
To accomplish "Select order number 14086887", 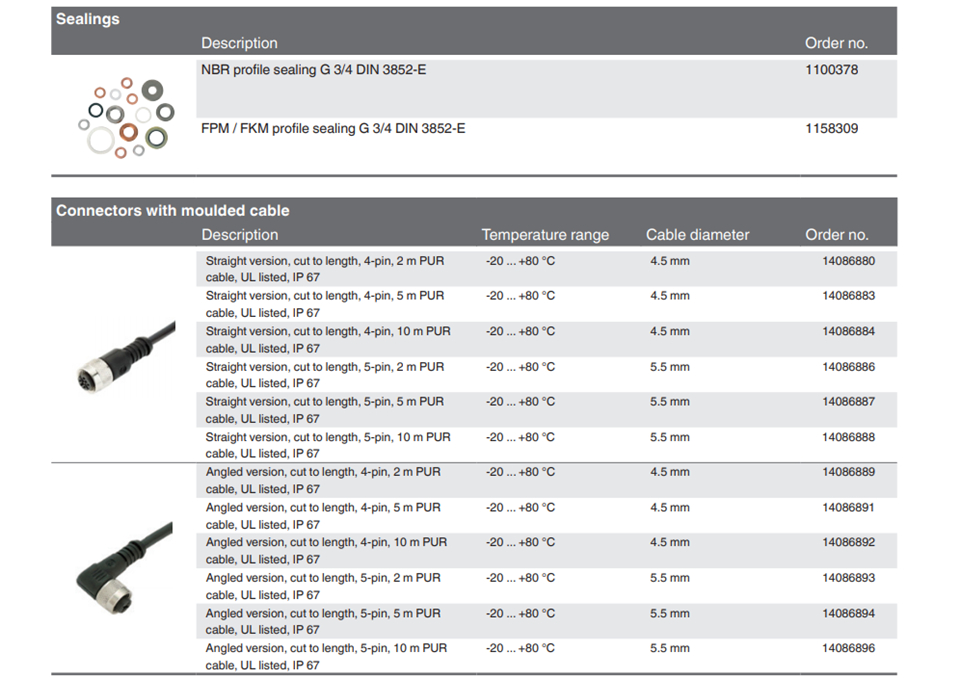I will (x=849, y=402).
